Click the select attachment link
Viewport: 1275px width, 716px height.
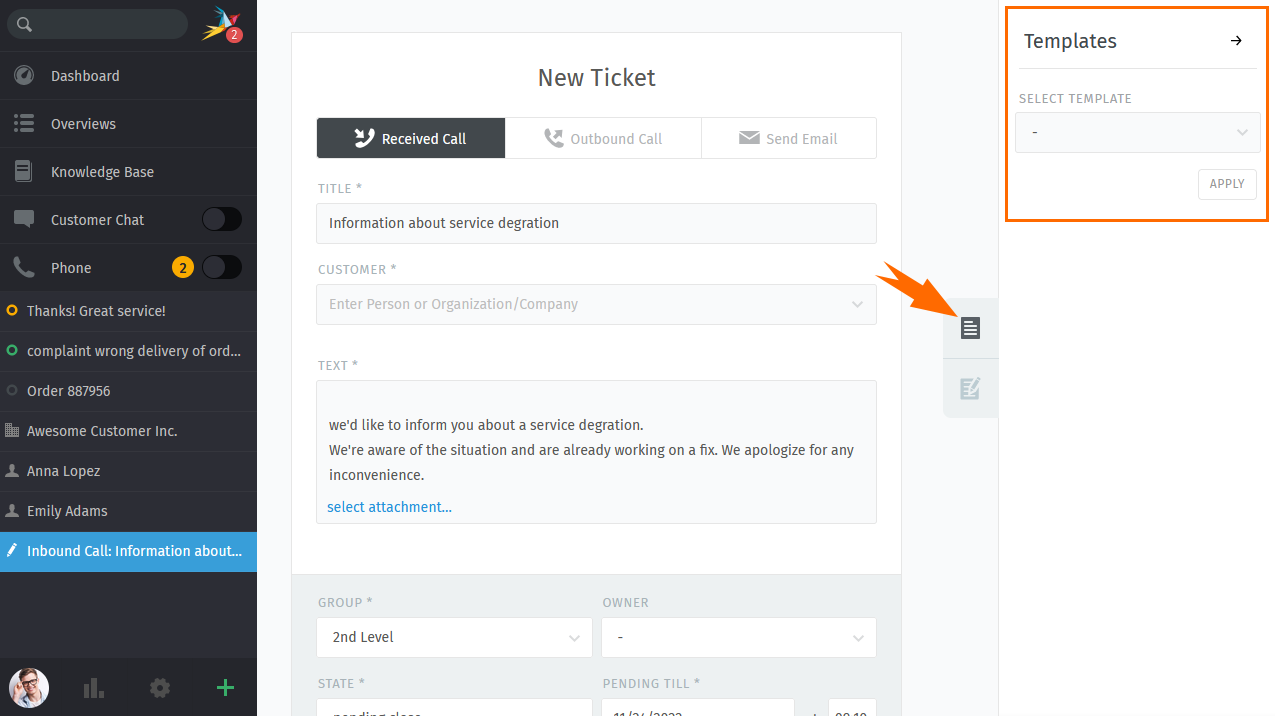389,507
